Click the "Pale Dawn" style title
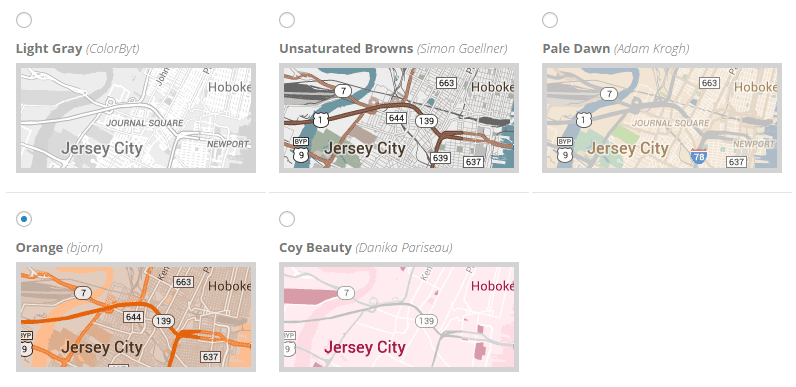 tap(576, 49)
